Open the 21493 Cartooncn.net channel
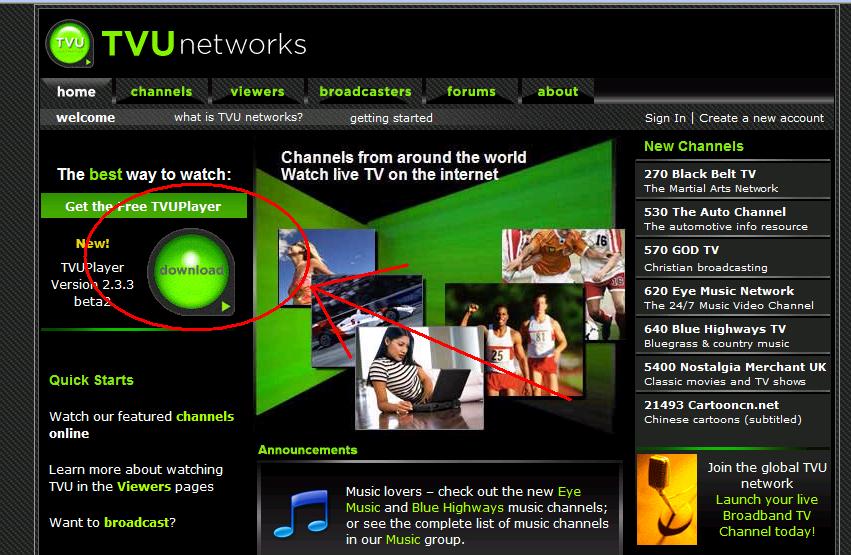851x555 pixels. click(x=733, y=412)
